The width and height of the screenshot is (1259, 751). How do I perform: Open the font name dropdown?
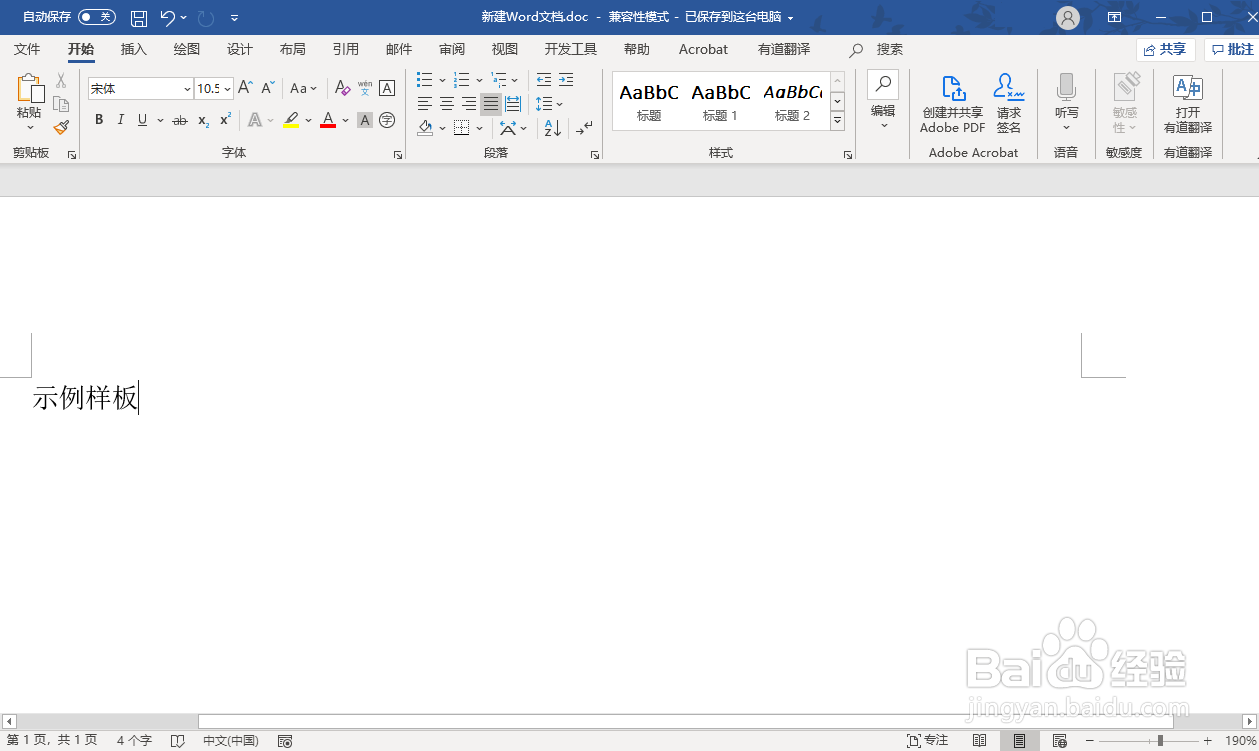(186, 88)
